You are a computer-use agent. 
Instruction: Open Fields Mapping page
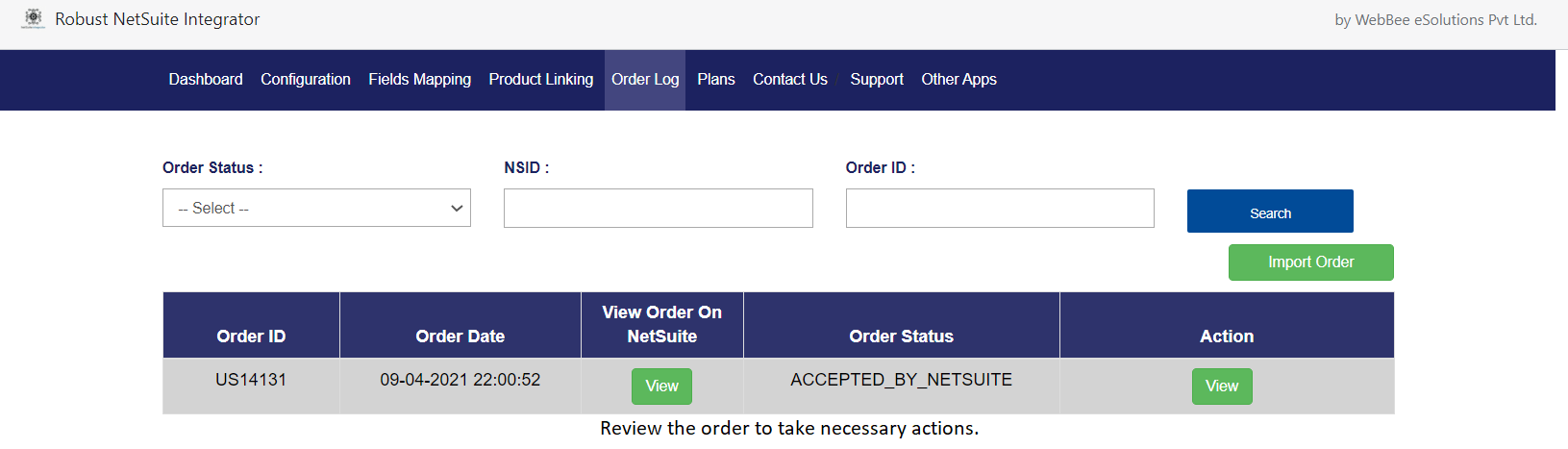(420, 80)
